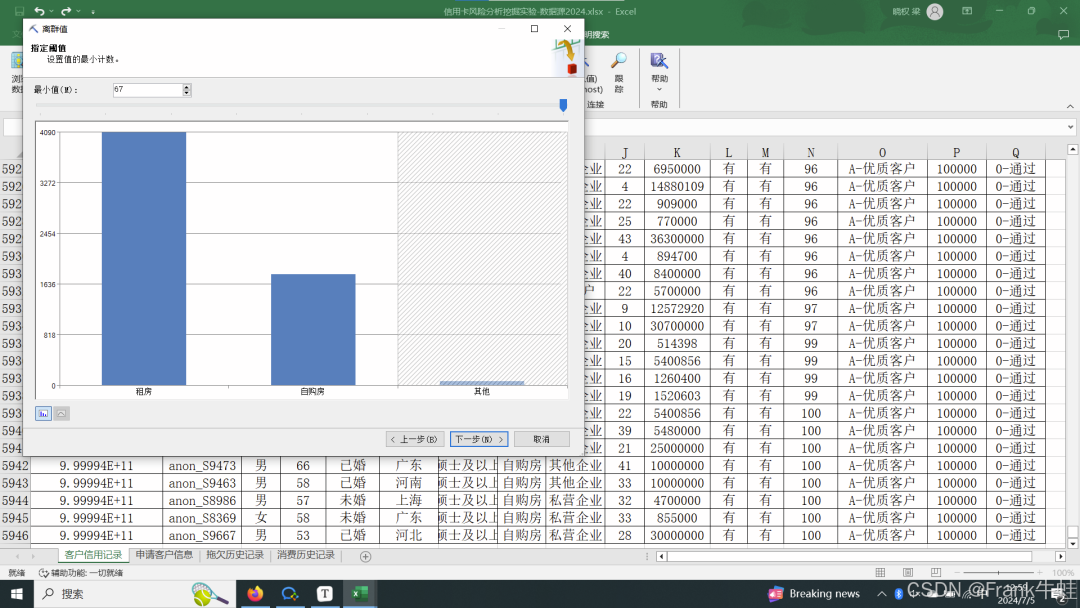Screen dimensions: 1080x608
Task: Open Customize Quick Access Toolbar dropdown
Action: click(x=93, y=12)
